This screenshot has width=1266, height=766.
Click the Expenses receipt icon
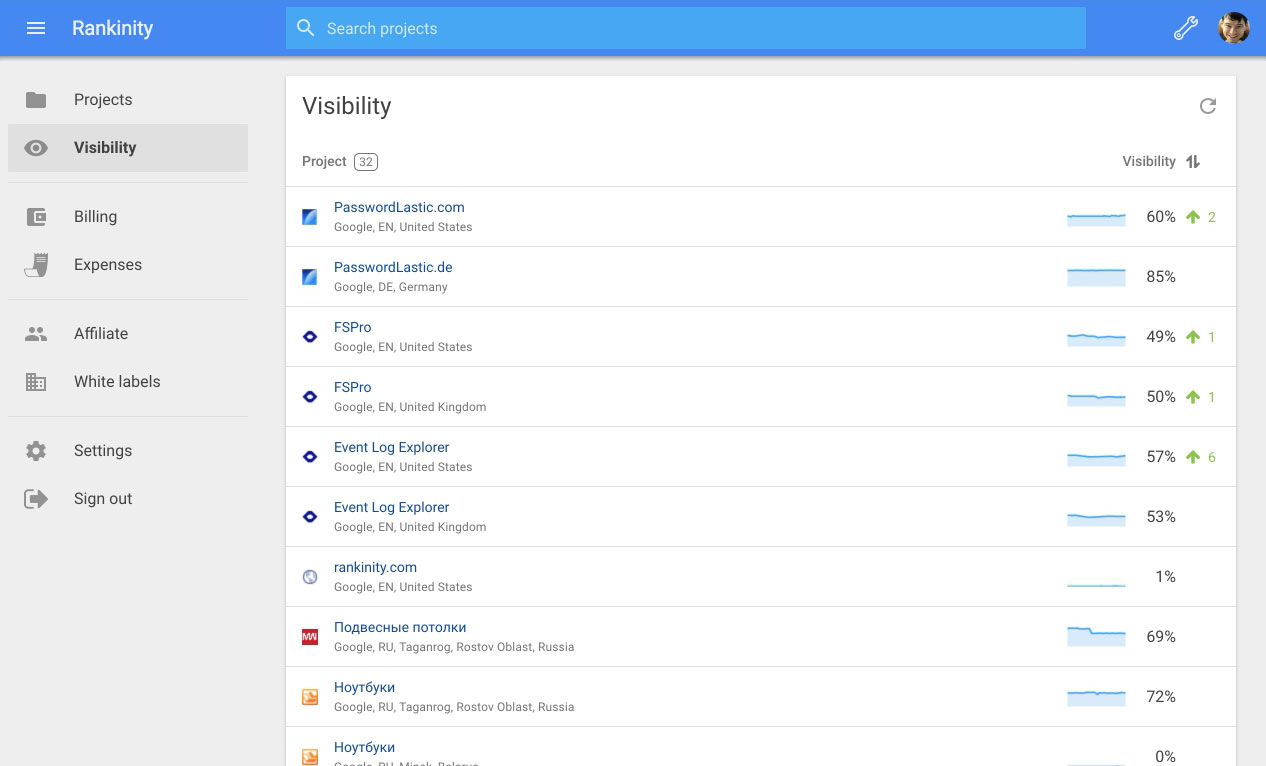[36, 265]
